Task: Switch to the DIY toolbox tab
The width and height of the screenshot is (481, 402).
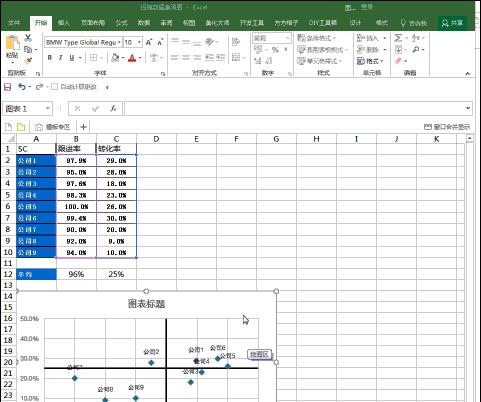Action: click(x=322, y=23)
